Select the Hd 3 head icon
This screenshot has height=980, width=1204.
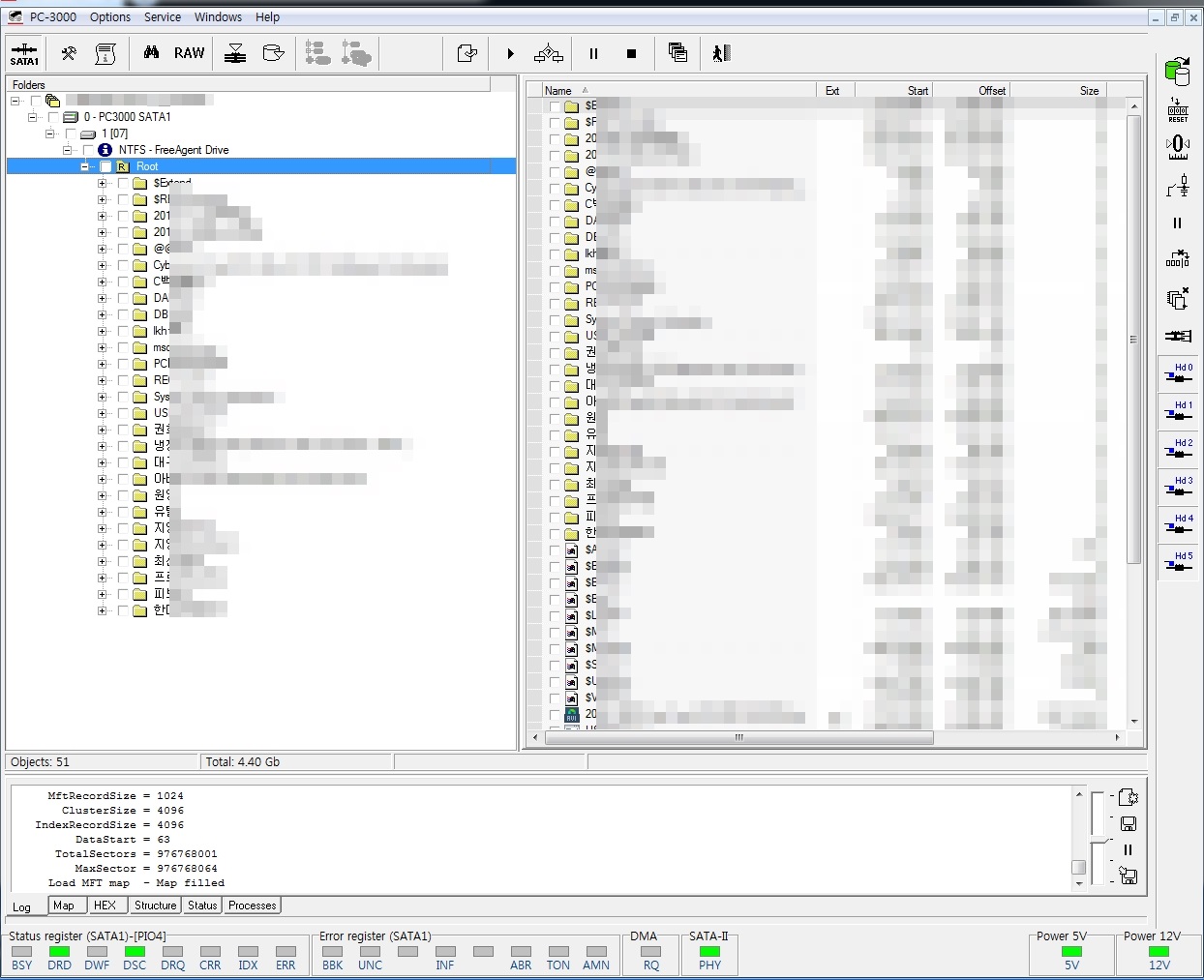(1178, 487)
